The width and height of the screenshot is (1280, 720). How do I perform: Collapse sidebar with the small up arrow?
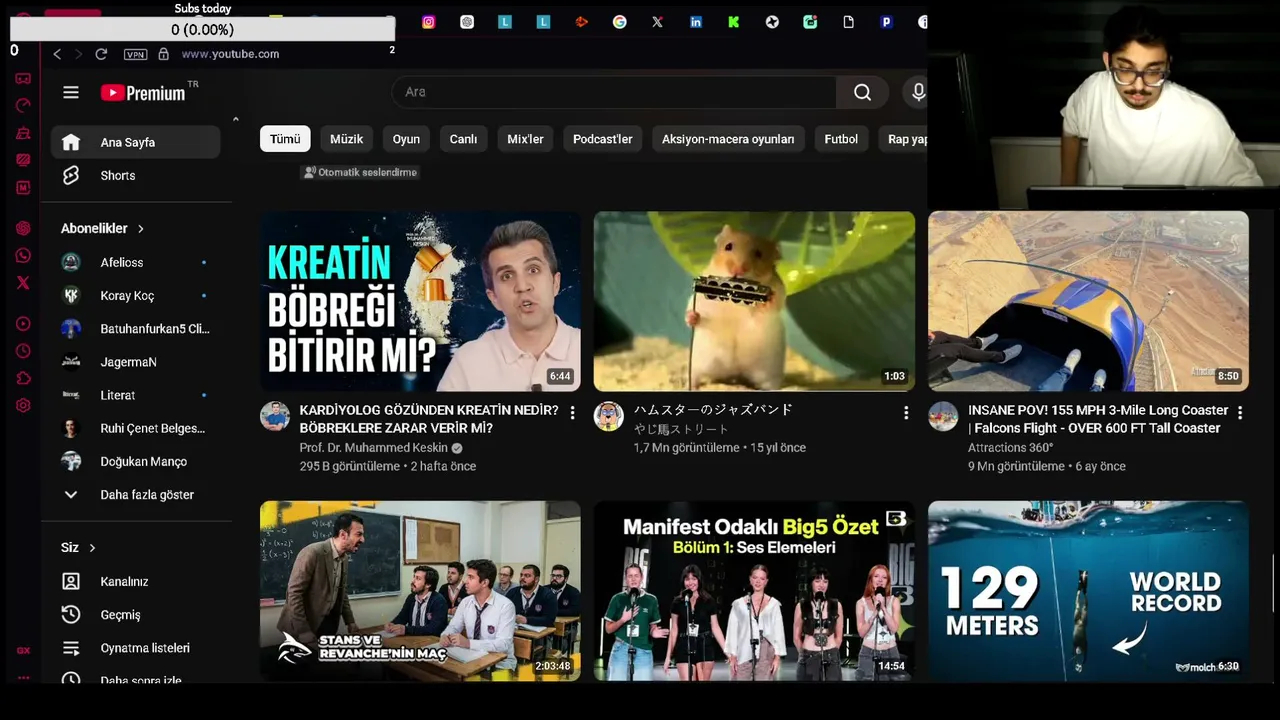236,120
